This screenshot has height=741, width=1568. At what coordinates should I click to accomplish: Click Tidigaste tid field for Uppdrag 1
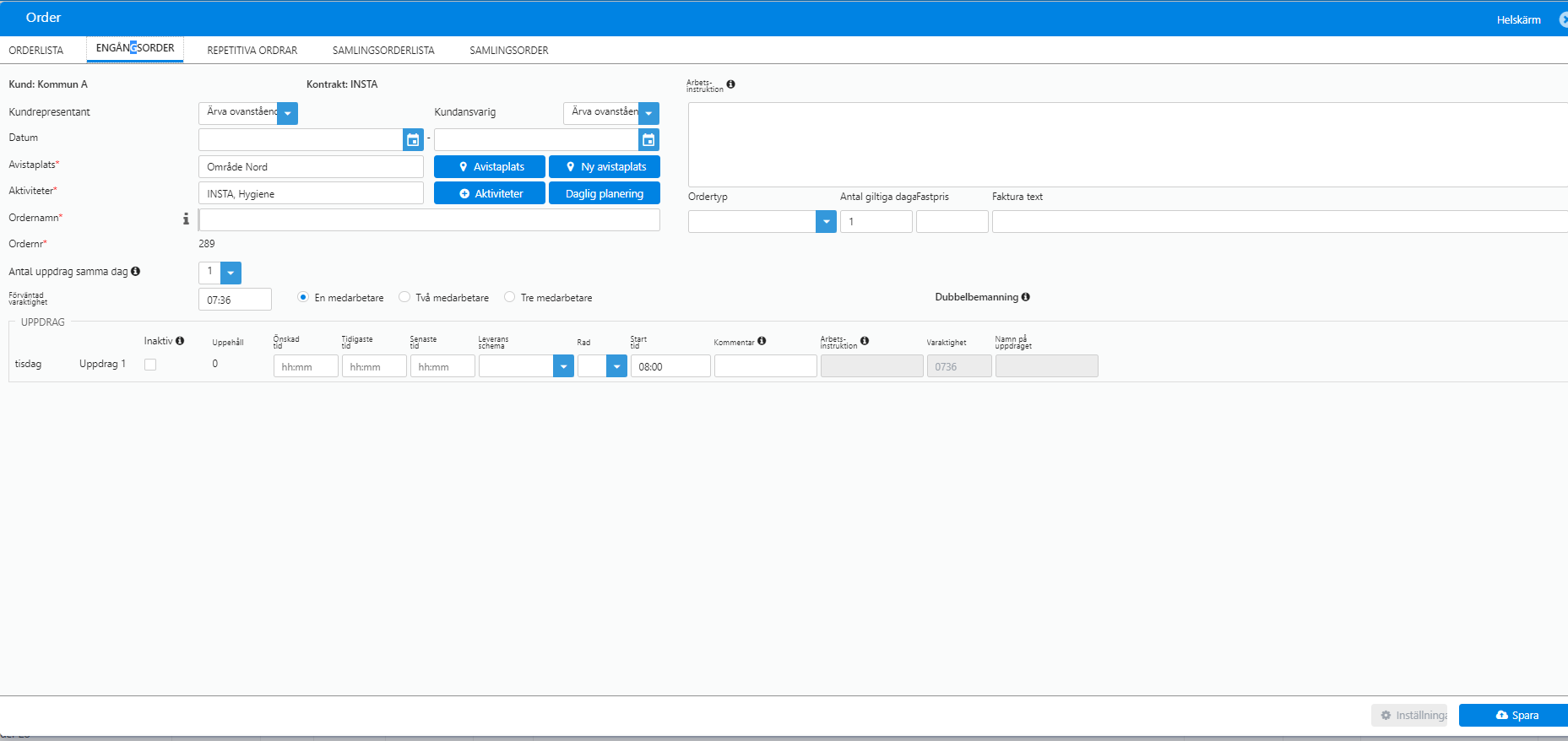pyautogui.click(x=374, y=366)
